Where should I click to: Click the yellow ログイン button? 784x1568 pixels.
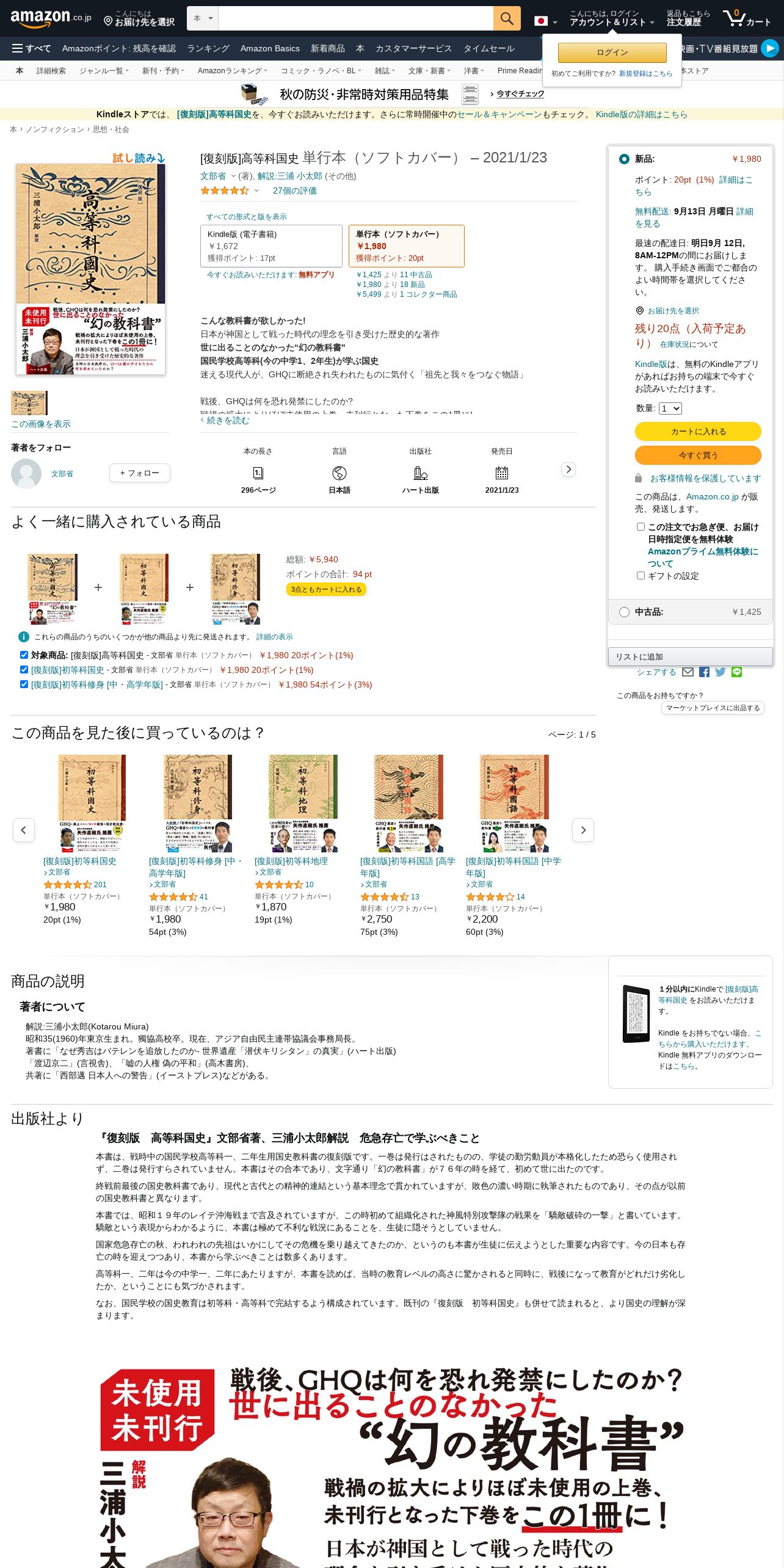click(x=612, y=53)
